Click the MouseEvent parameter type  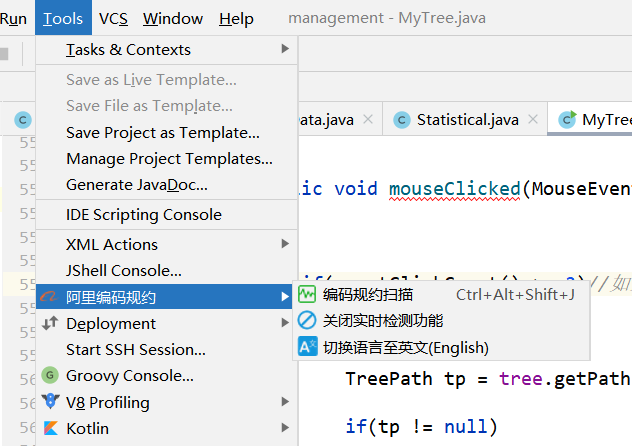point(582,189)
